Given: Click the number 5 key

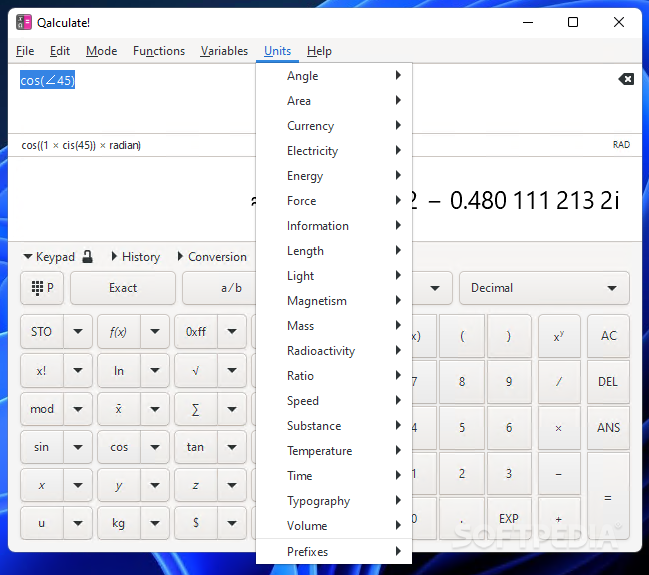Looking at the screenshot, I should [462, 428].
